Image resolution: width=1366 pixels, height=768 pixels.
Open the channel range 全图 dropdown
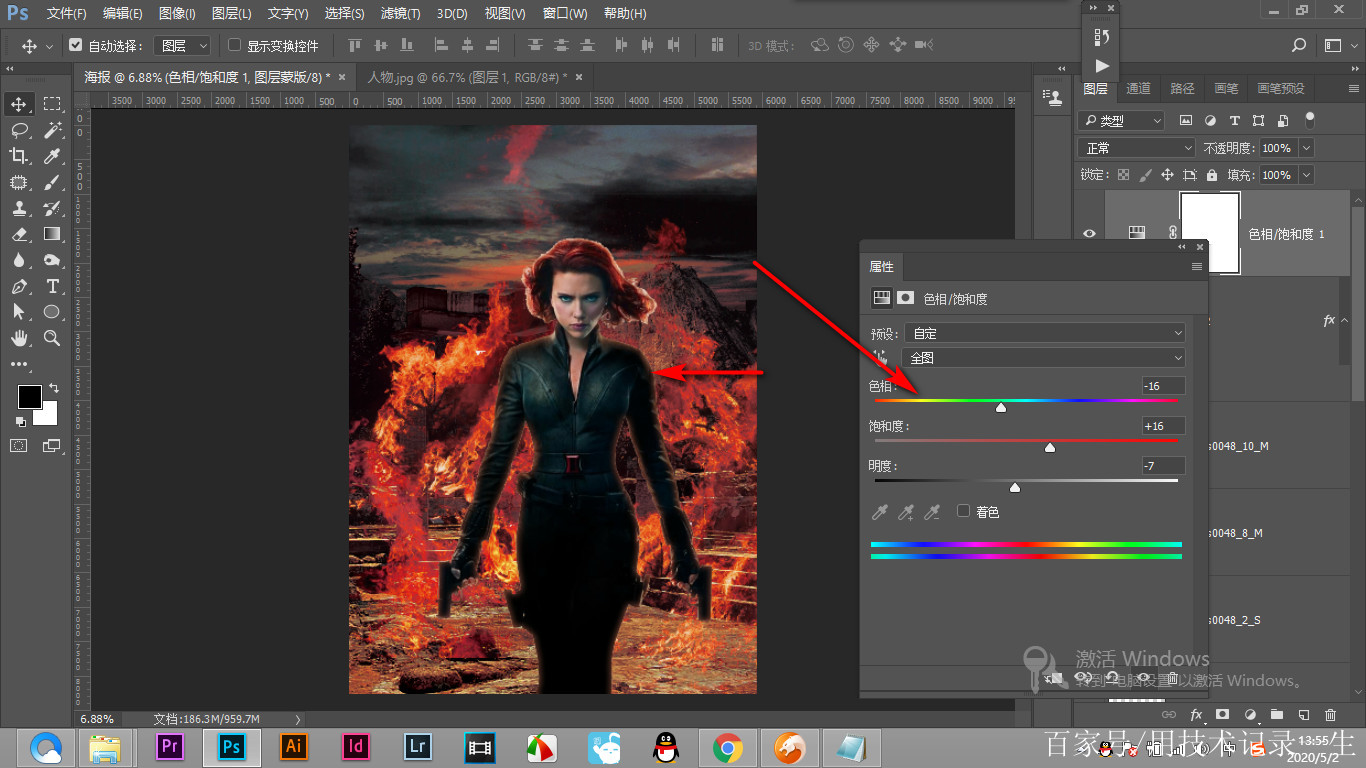coord(1044,357)
